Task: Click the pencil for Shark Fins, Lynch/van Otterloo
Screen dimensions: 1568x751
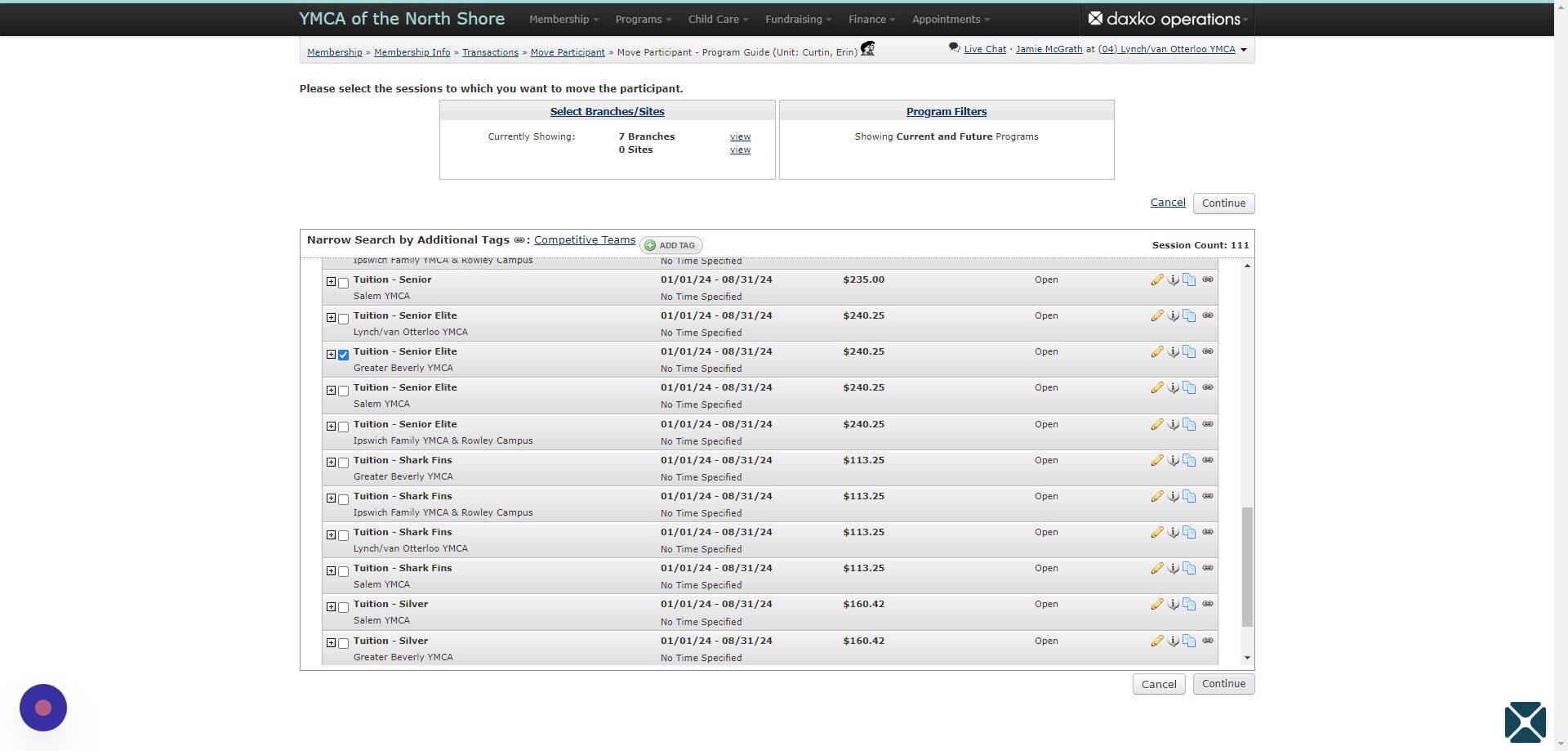Action: [x=1157, y=532]
